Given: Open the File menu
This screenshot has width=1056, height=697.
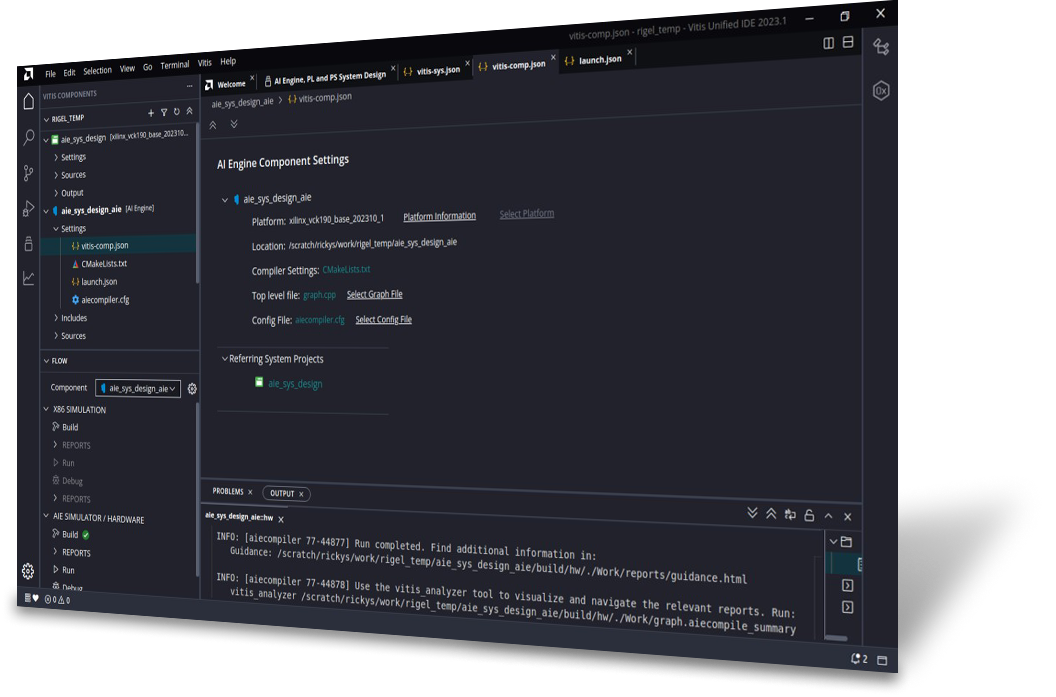Looking at the screenshot, I should (51, 74).
